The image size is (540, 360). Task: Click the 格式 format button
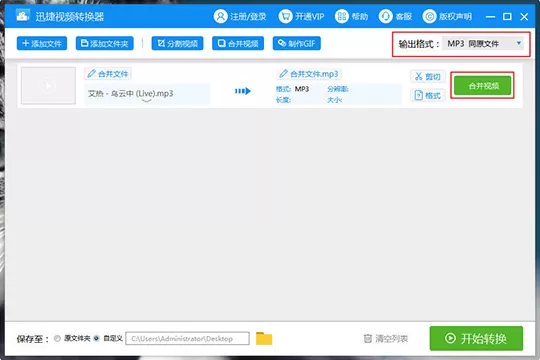coord(428,95)
